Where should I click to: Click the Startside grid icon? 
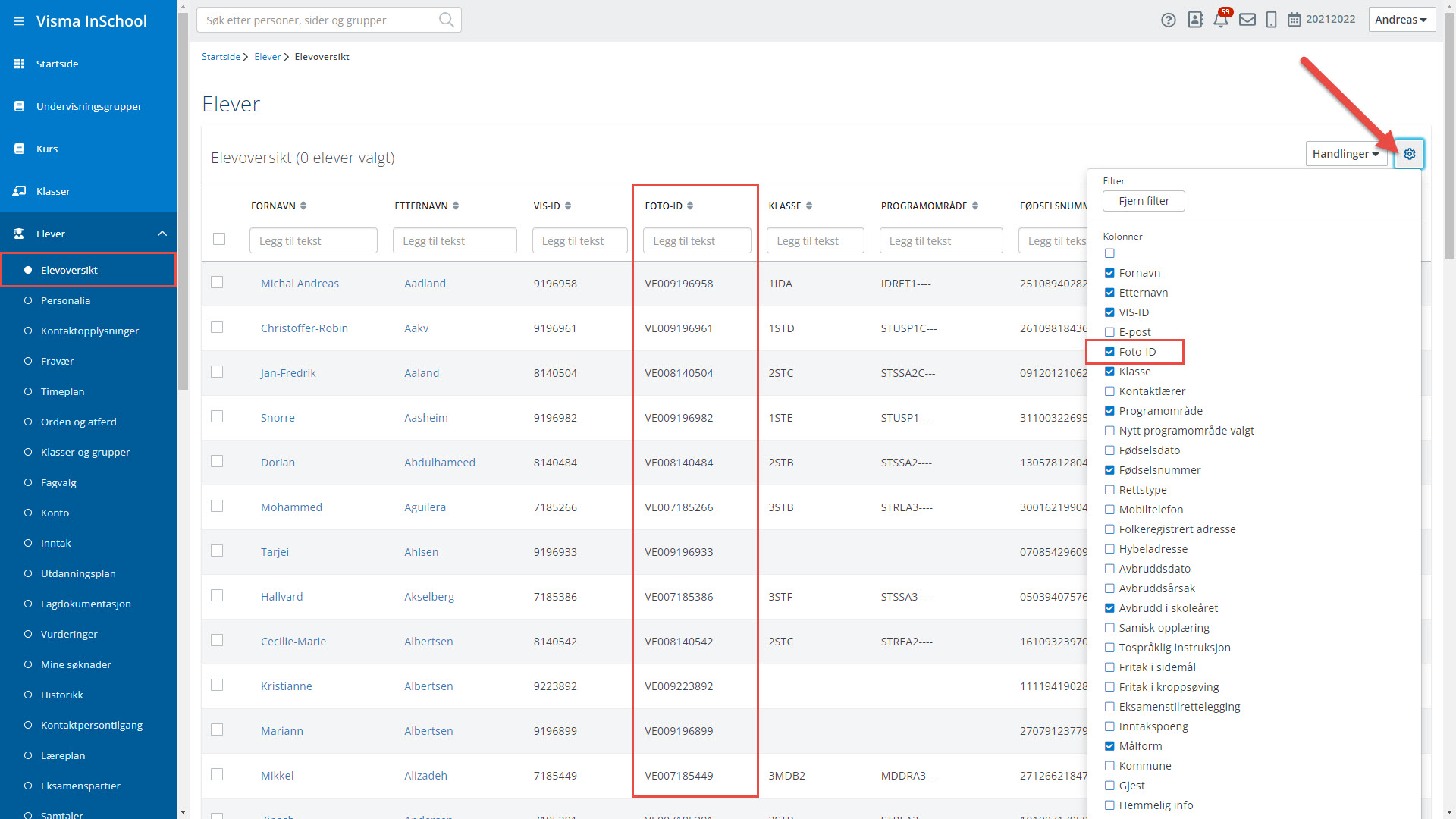point(19,64)
